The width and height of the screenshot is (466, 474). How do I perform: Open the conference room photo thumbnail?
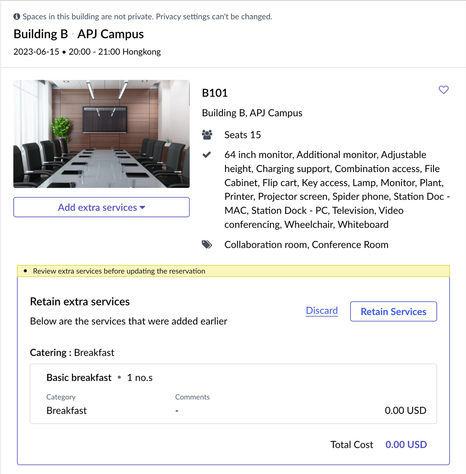coord(101,134)
